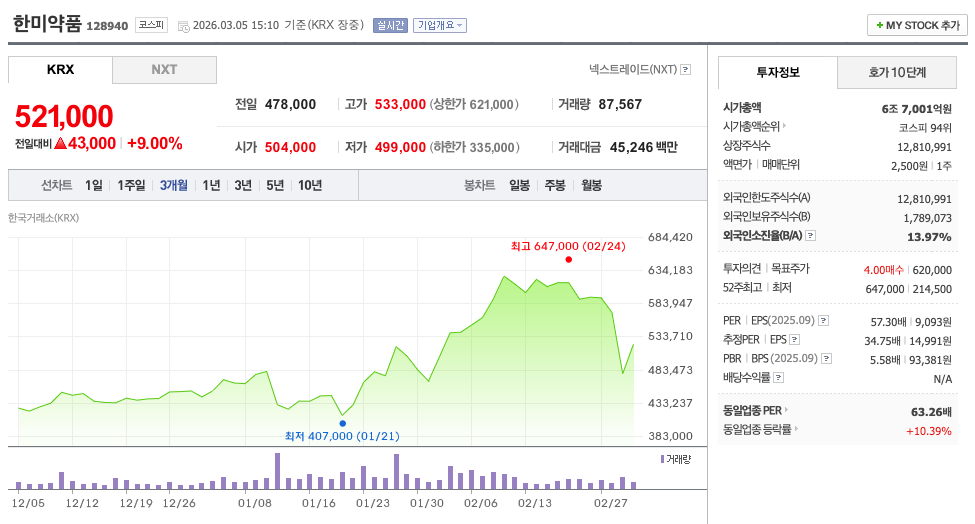Click the 시가총액 value 6조 7,001억원
This screenshot has width=975, height=524.
click(x=917, y=109)
